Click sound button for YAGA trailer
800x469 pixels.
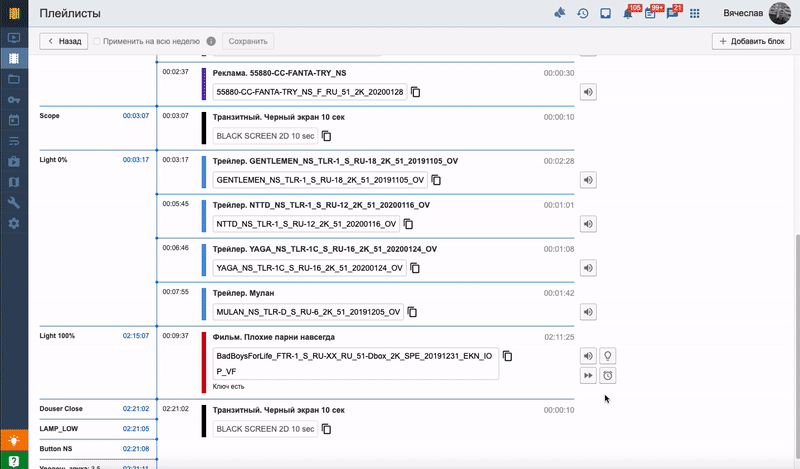pyautogui.click(x=588, y=268)
